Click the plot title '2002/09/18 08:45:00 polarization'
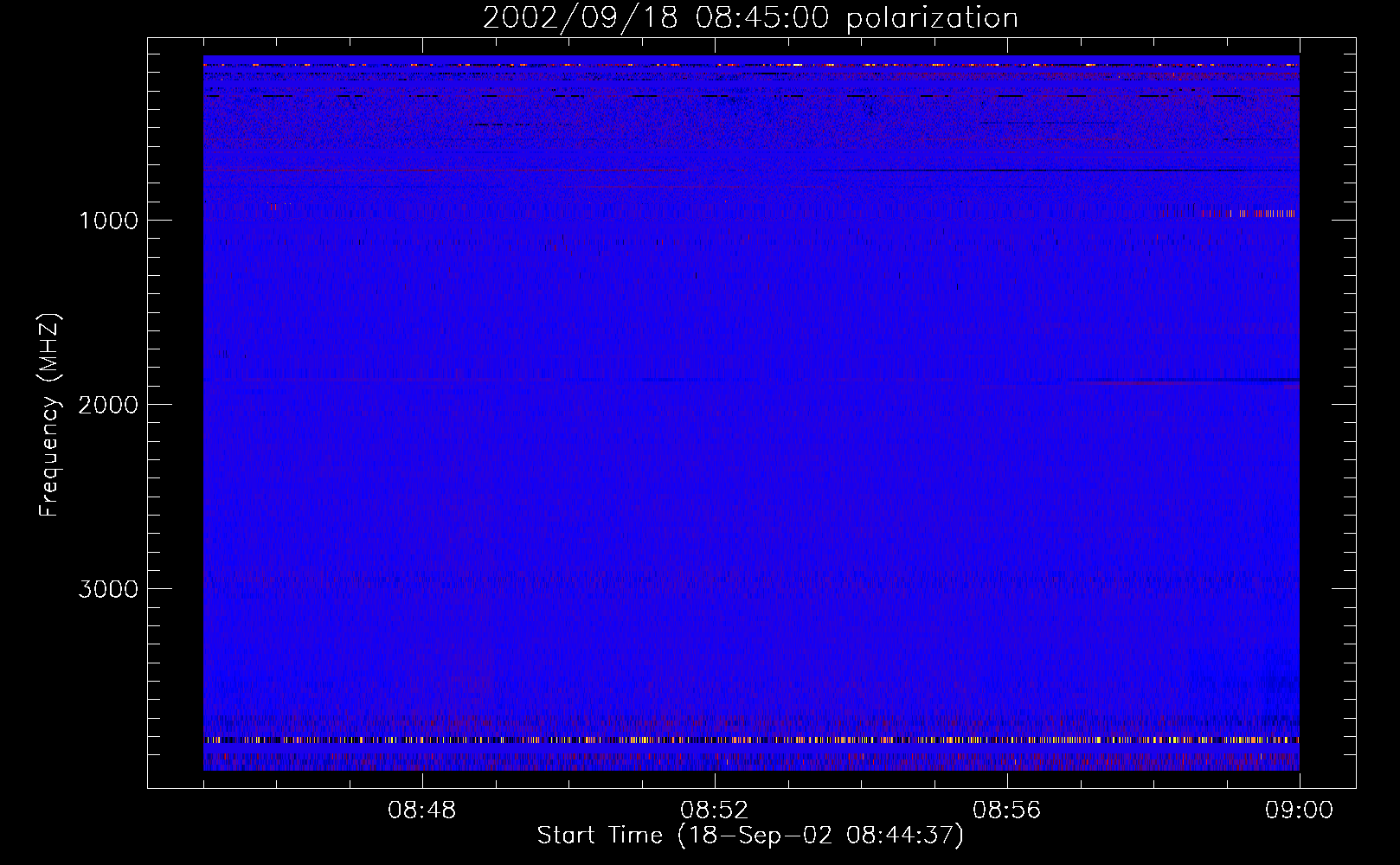 pos(750,18)
